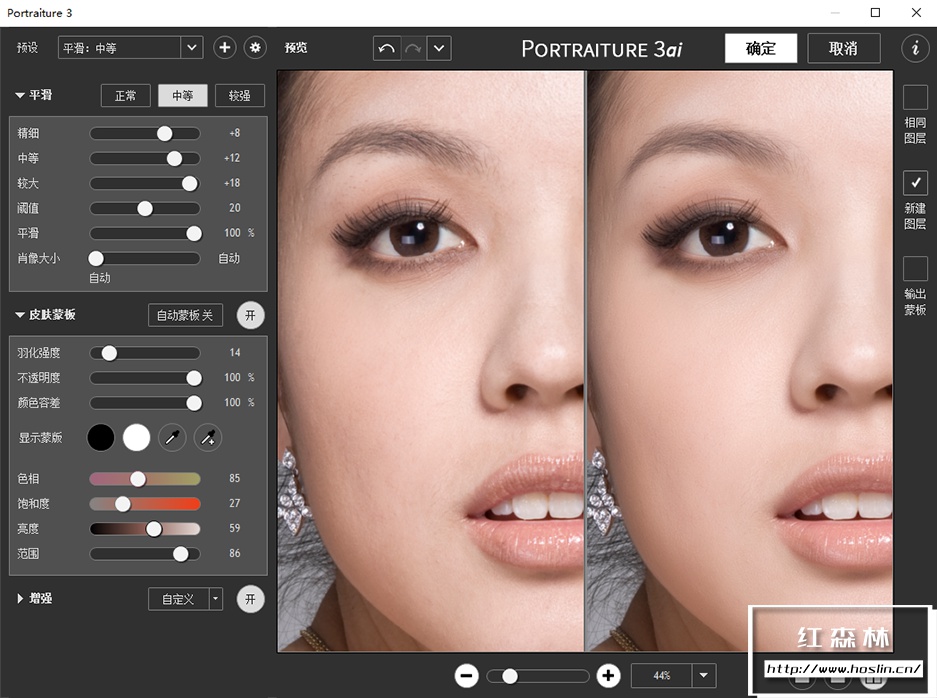937x698 pixels.
Task: Add a new preset with plus icon
Action: 225,48
